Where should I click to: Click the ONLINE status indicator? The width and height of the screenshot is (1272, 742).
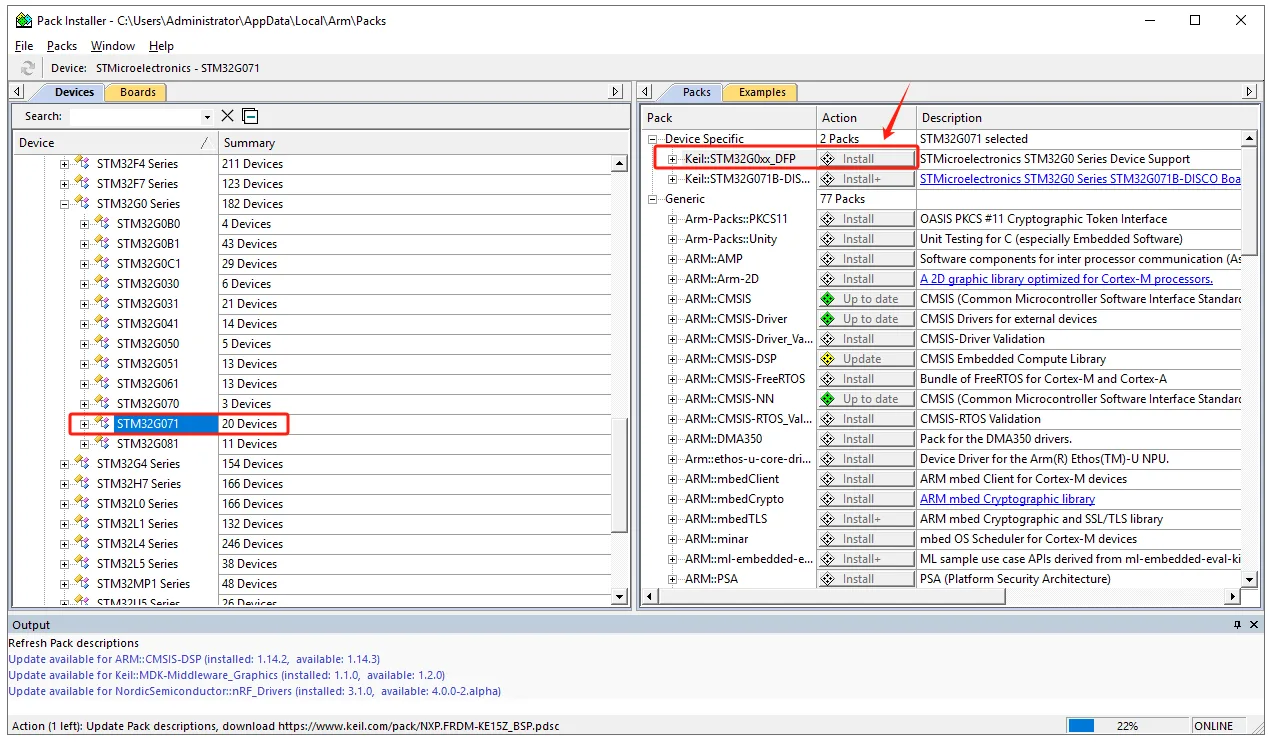pyautogui.click(x=1214, y=725)
